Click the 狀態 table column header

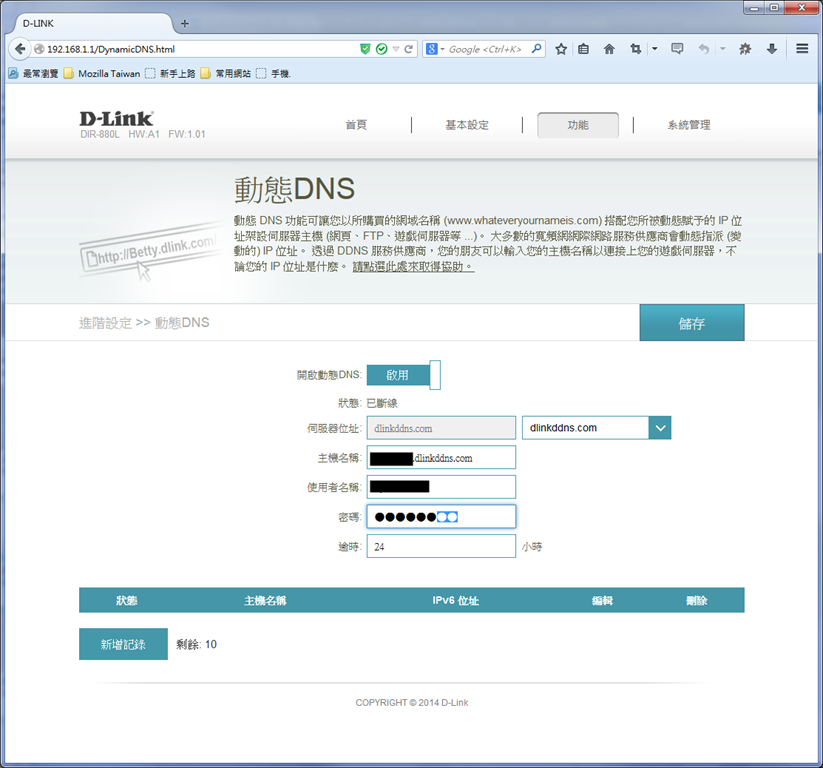pyautogui.click(x=126, y=600)
